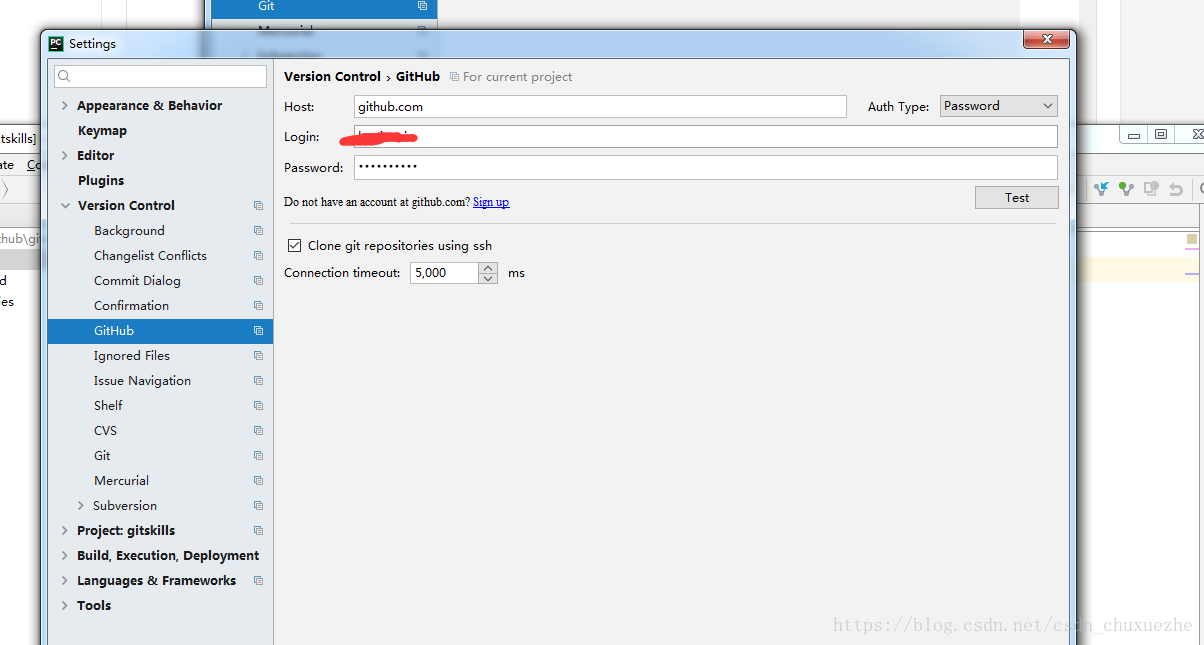Click the Revert arrow icon in PyCharm toolbar
The image size is (1204, 645).
click(1176, 188)
